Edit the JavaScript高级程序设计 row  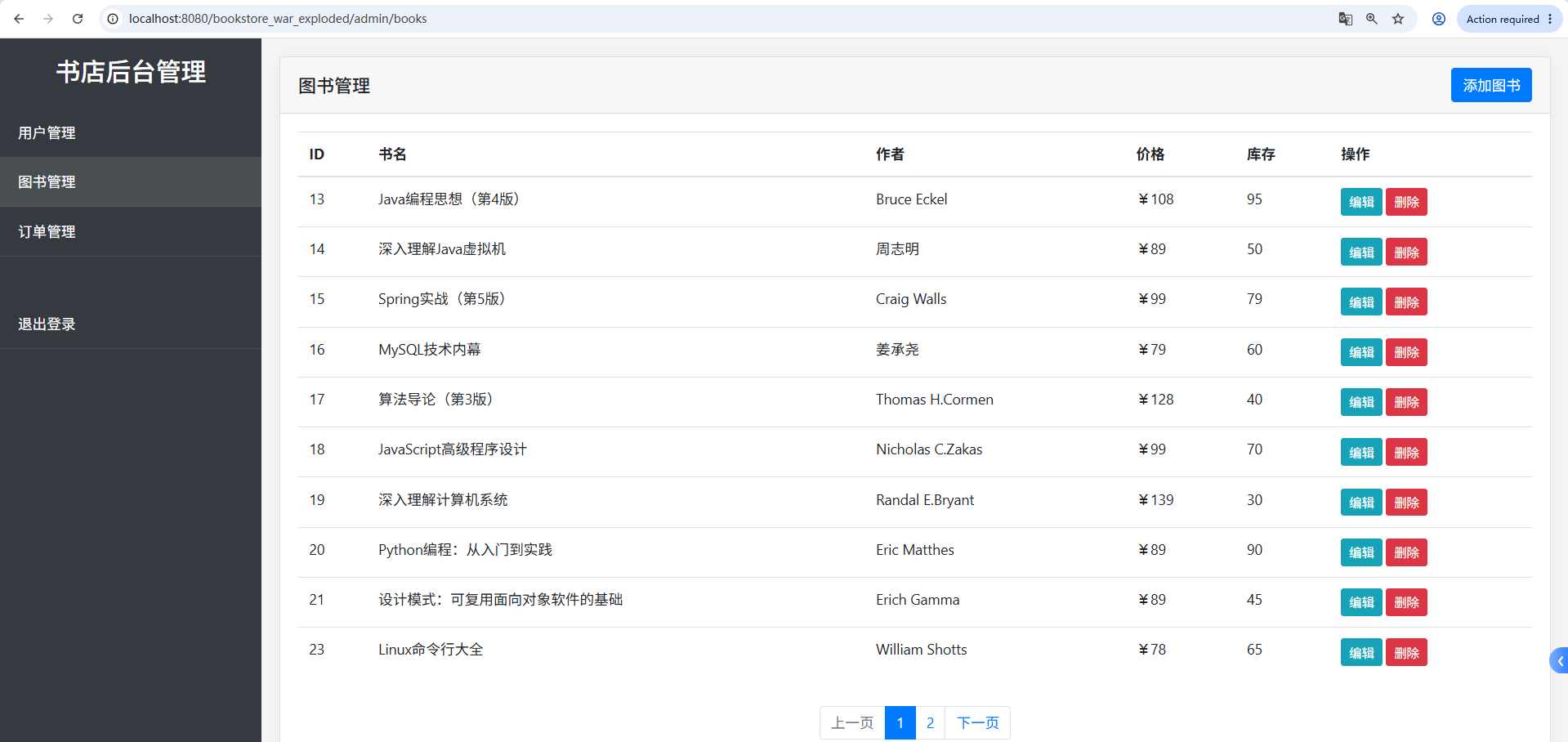click(x=1361, y=452)
